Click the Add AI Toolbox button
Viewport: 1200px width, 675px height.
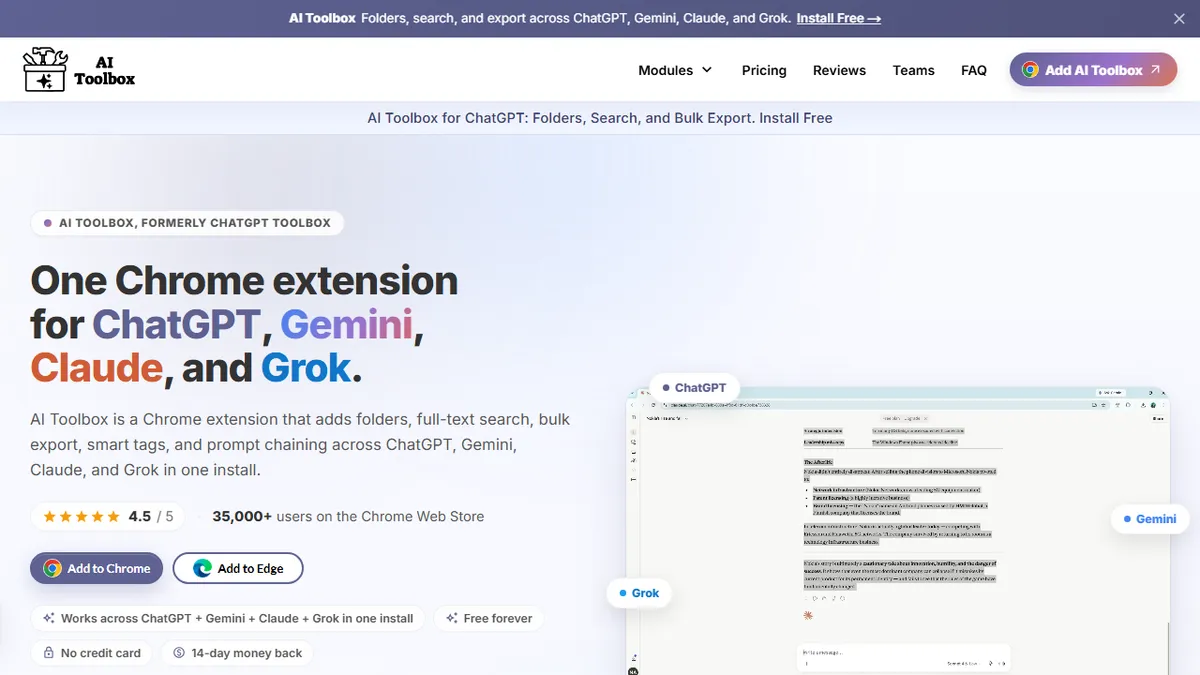(1093, 70)
